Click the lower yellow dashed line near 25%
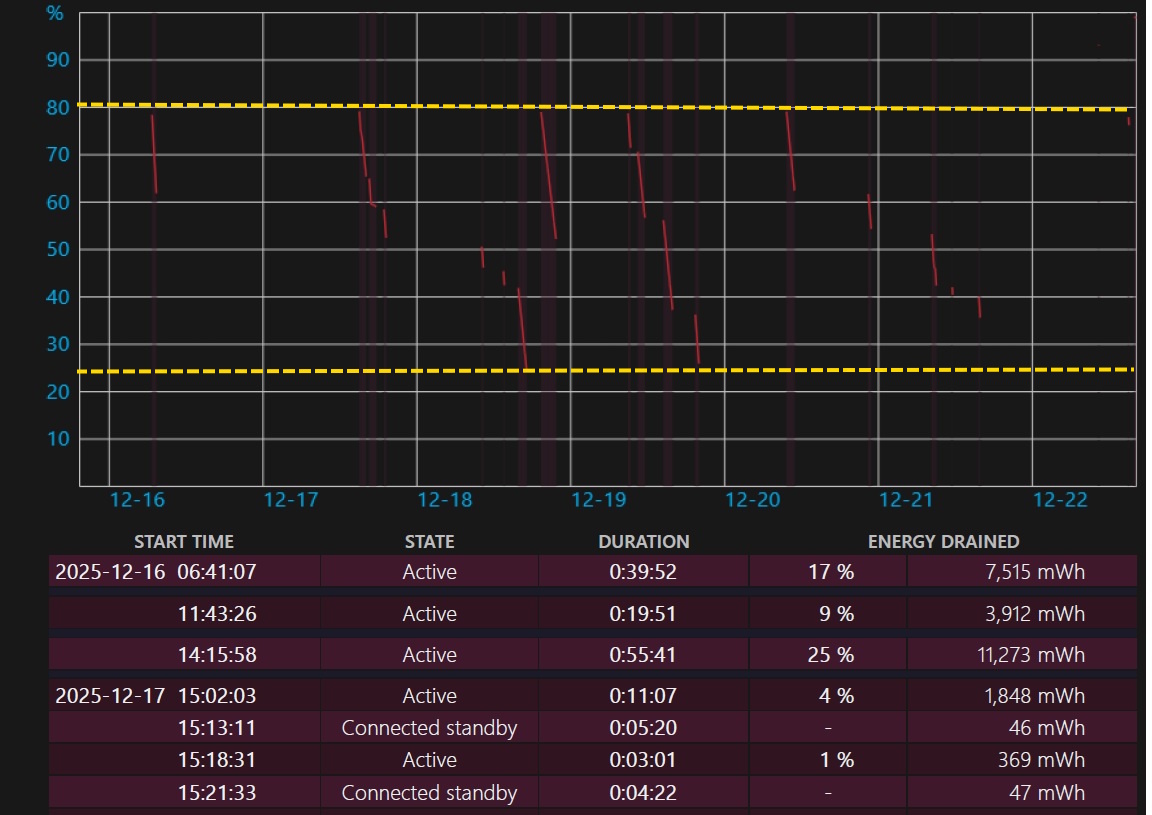 (x=600, y=370)
